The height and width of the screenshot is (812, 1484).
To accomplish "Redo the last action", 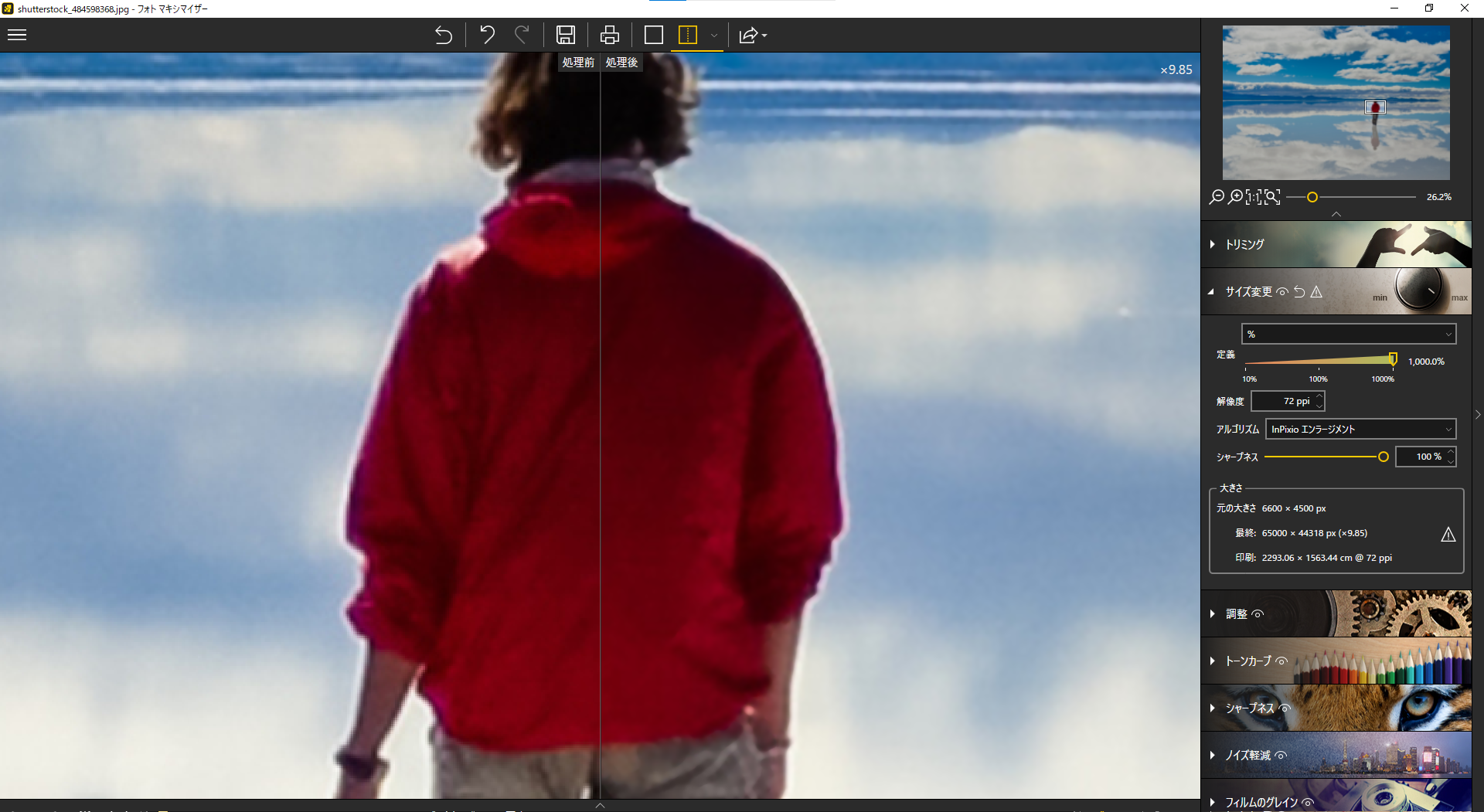I will point(523,35).
